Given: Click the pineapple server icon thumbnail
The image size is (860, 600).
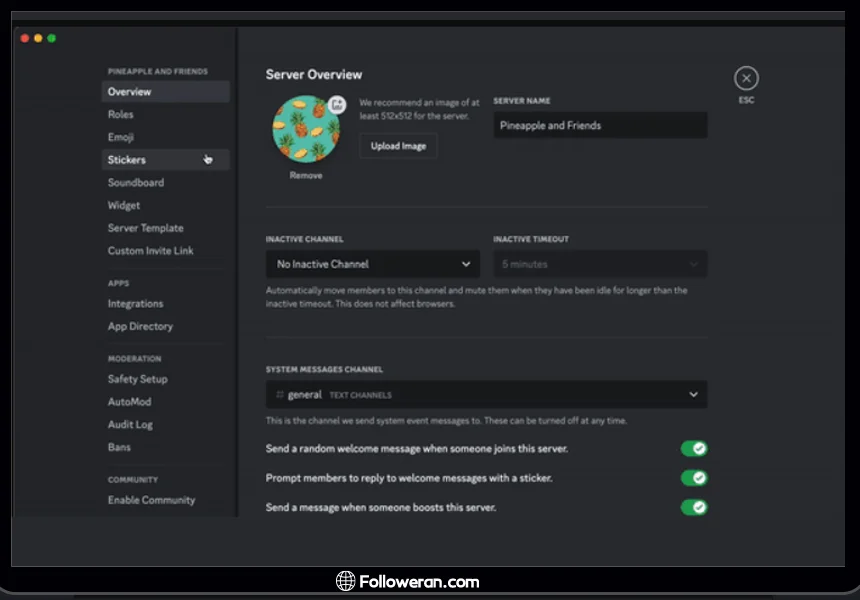Looking at the screenshot, I should [x=305, y=130].
